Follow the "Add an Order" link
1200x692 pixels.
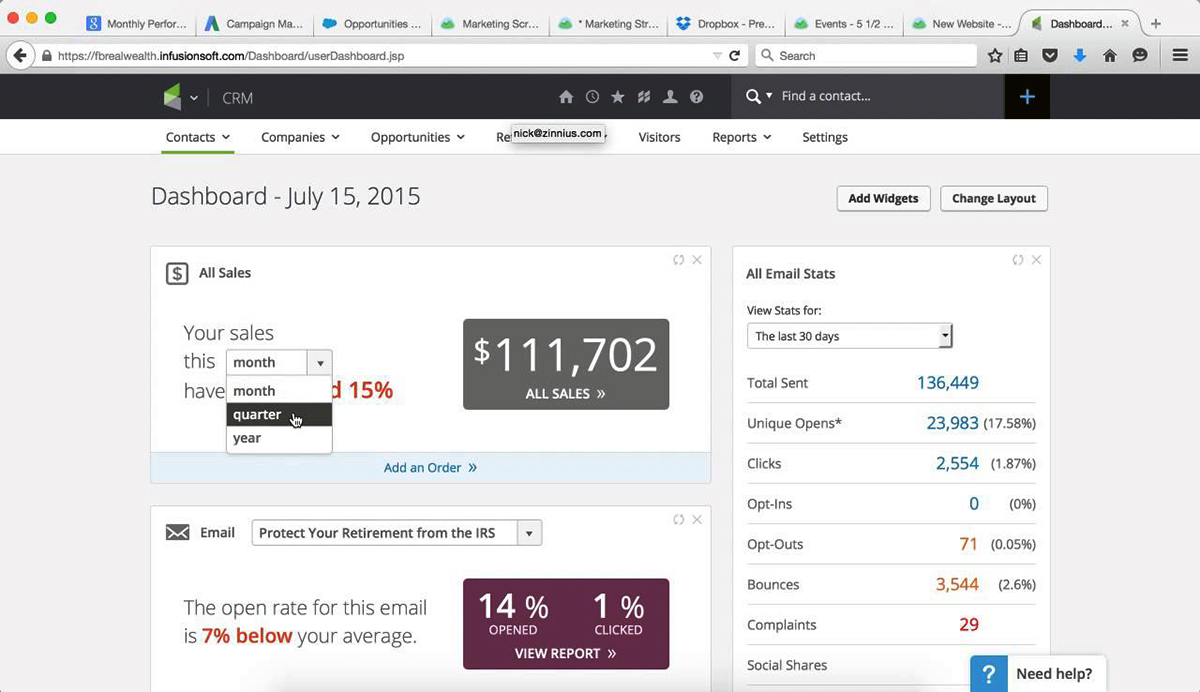(430, 467)
